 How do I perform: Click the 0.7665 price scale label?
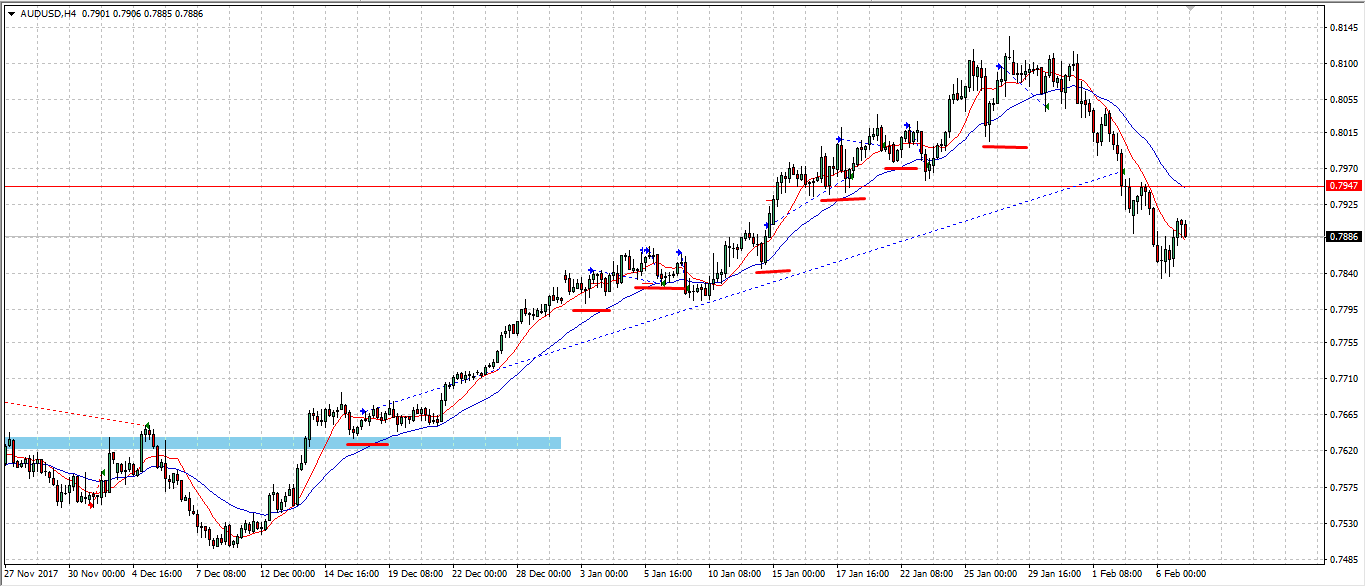(x=1345, y=414)
